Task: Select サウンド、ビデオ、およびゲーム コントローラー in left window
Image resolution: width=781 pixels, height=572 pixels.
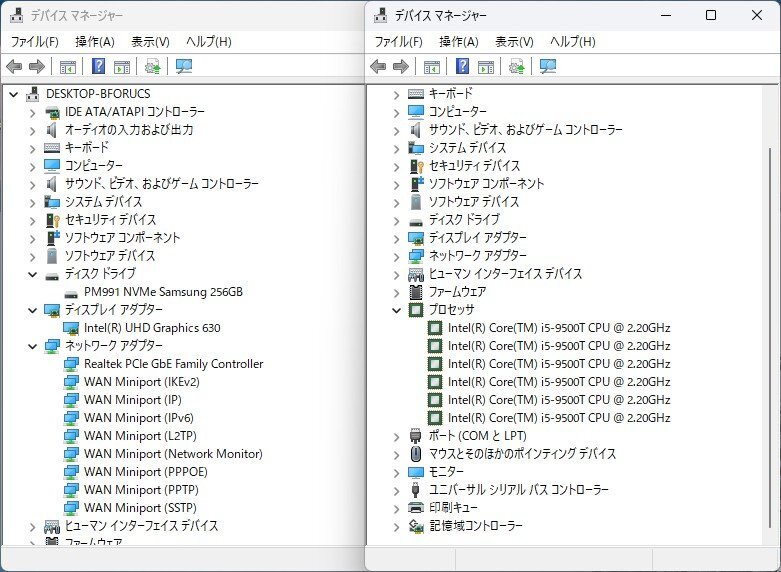Action: click(x=162, y=184)
